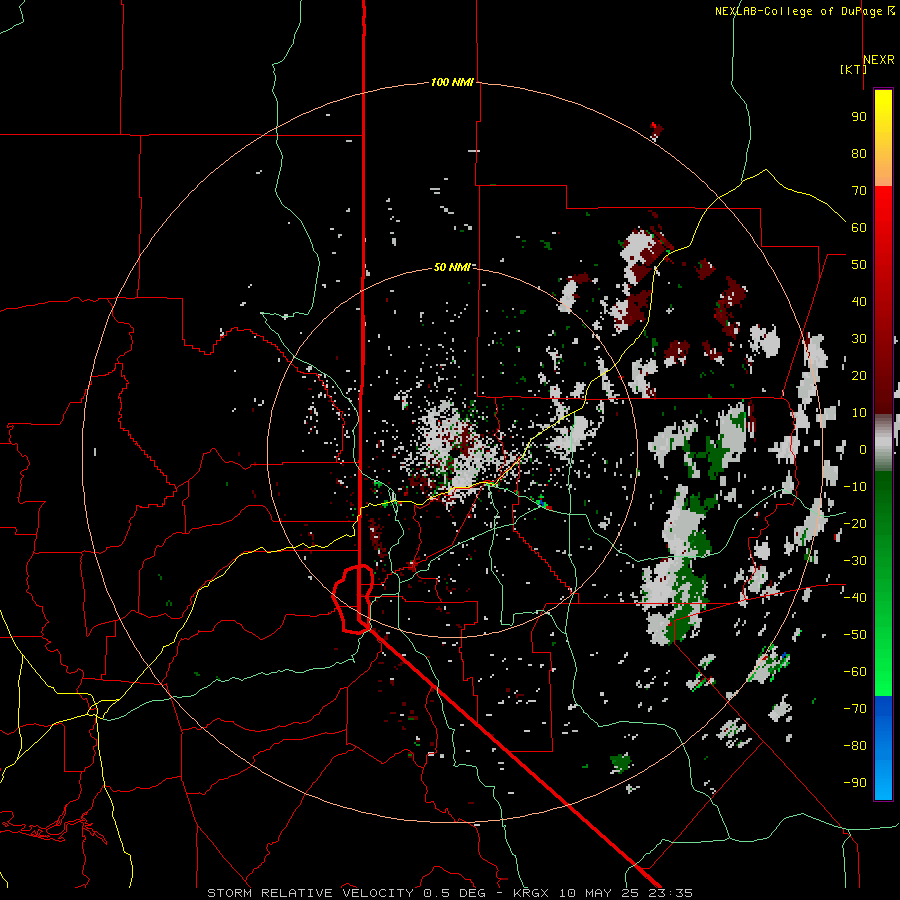Click the -70 value on the velocity scale
Image resolution: width=900 pixels, height=900 pixels.
855,709
